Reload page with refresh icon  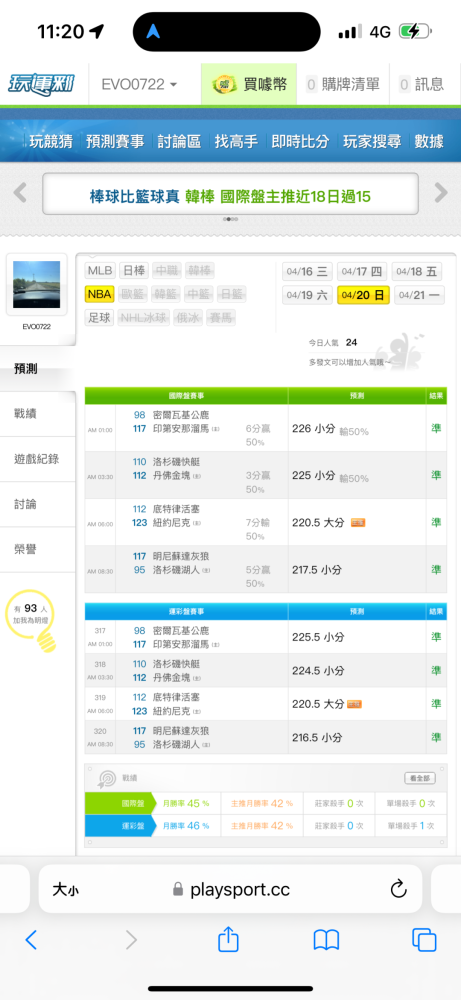pos(399,888)
